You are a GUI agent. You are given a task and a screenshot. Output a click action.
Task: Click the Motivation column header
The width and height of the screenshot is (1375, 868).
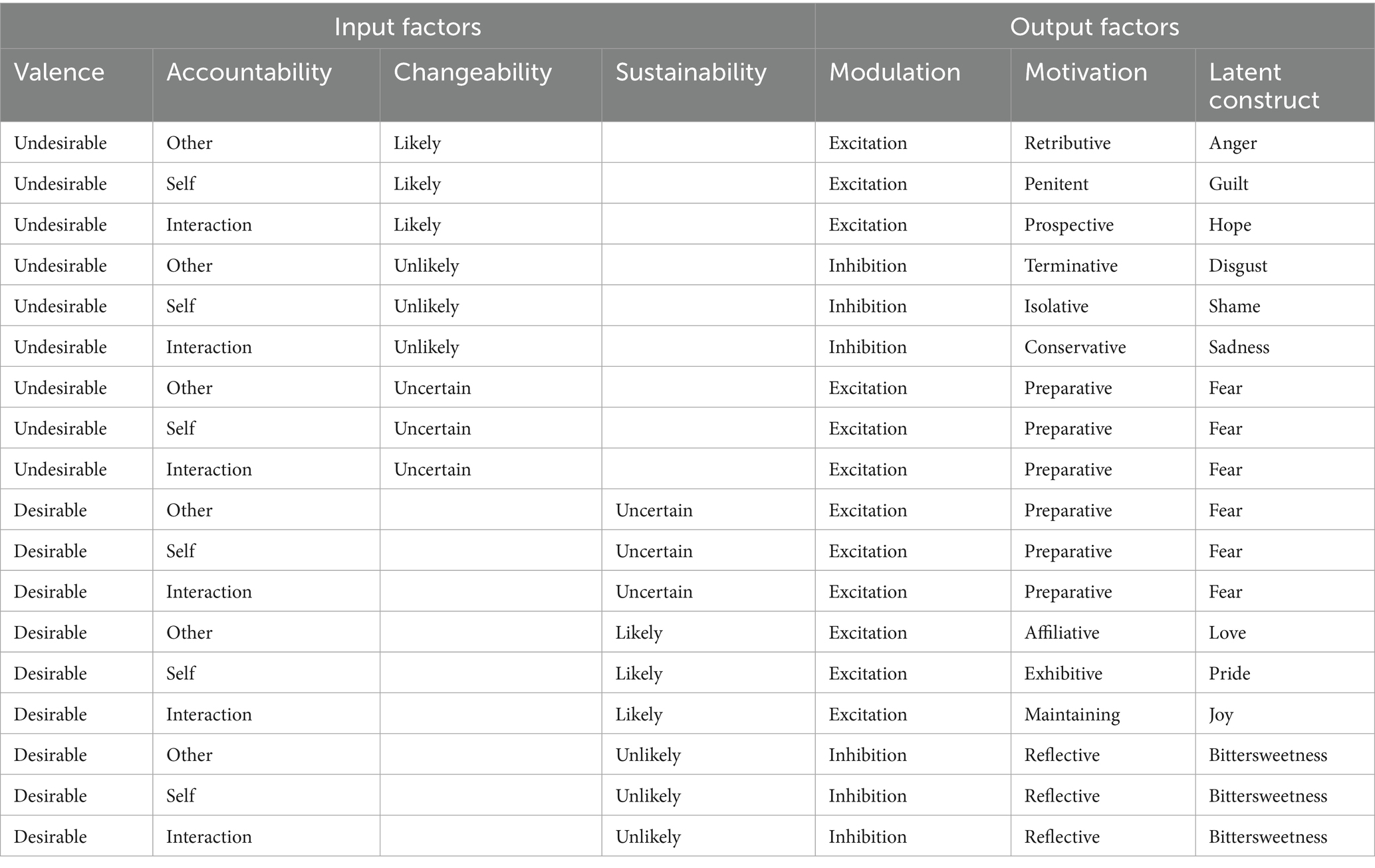pos(1086,72)
